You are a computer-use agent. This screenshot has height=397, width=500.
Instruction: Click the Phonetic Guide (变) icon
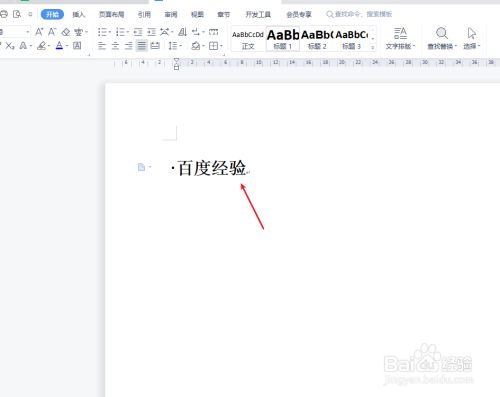click(x=79, y=32)
